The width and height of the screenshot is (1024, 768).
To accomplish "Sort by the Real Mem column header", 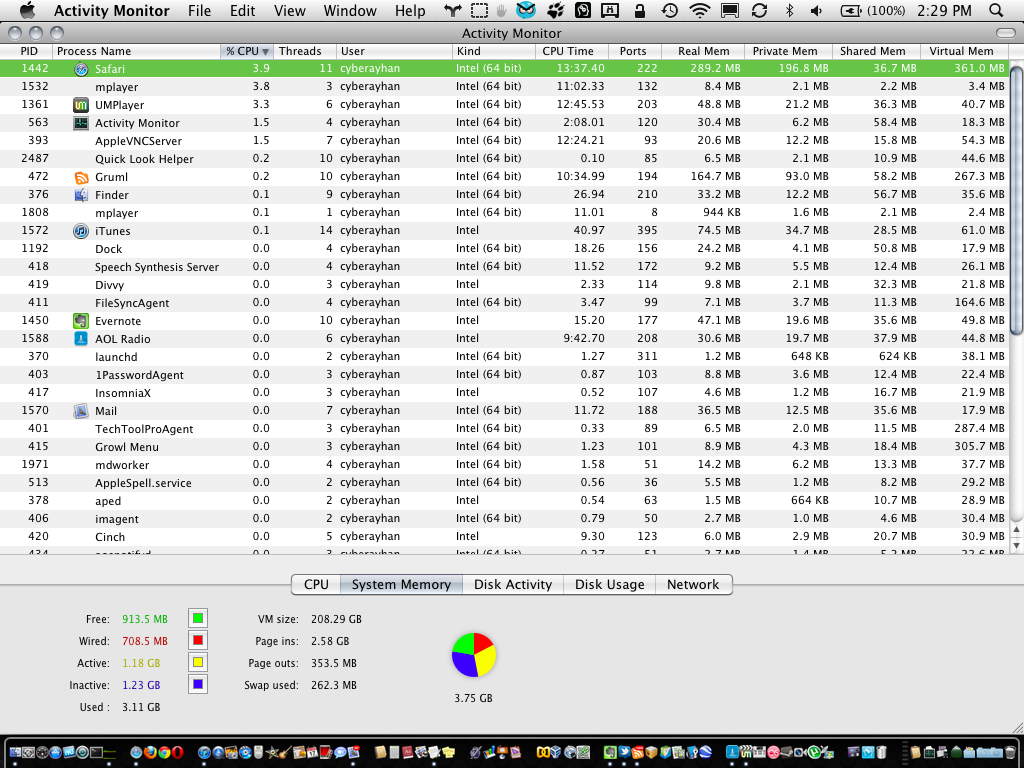I will coord(703,51).
